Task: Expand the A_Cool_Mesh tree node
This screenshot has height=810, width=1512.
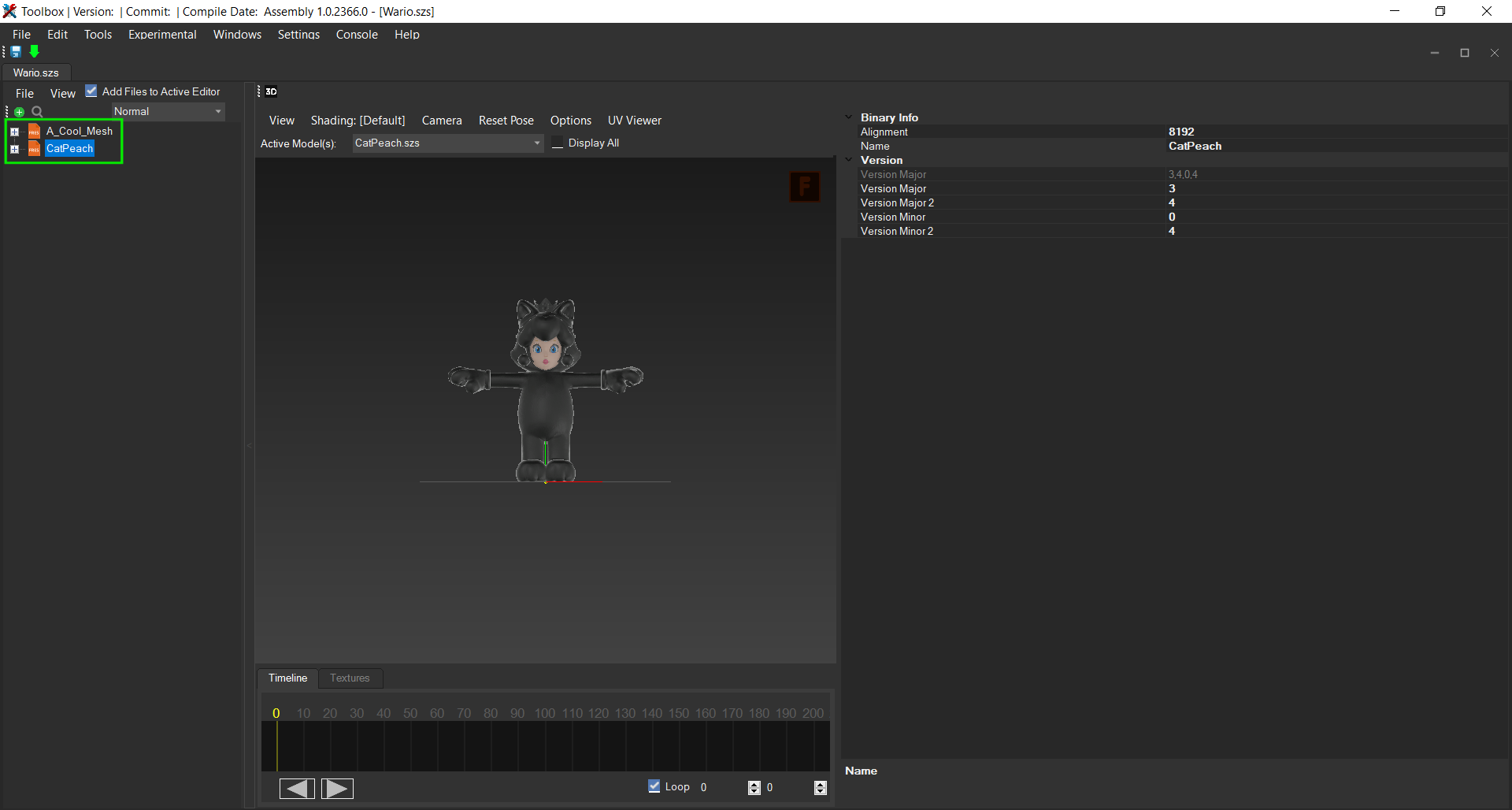Action: [x=14, y=132]
